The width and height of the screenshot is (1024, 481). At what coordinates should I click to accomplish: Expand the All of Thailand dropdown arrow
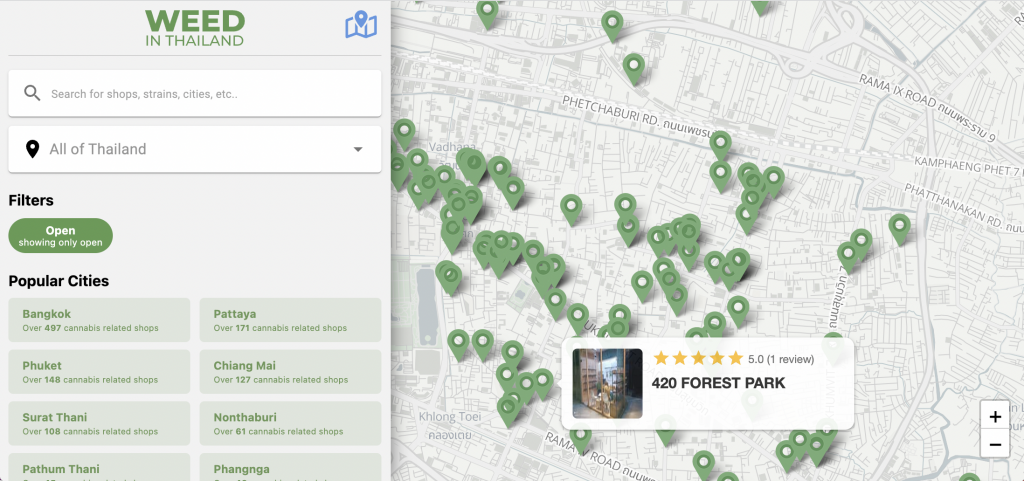(x=358, y=150)
